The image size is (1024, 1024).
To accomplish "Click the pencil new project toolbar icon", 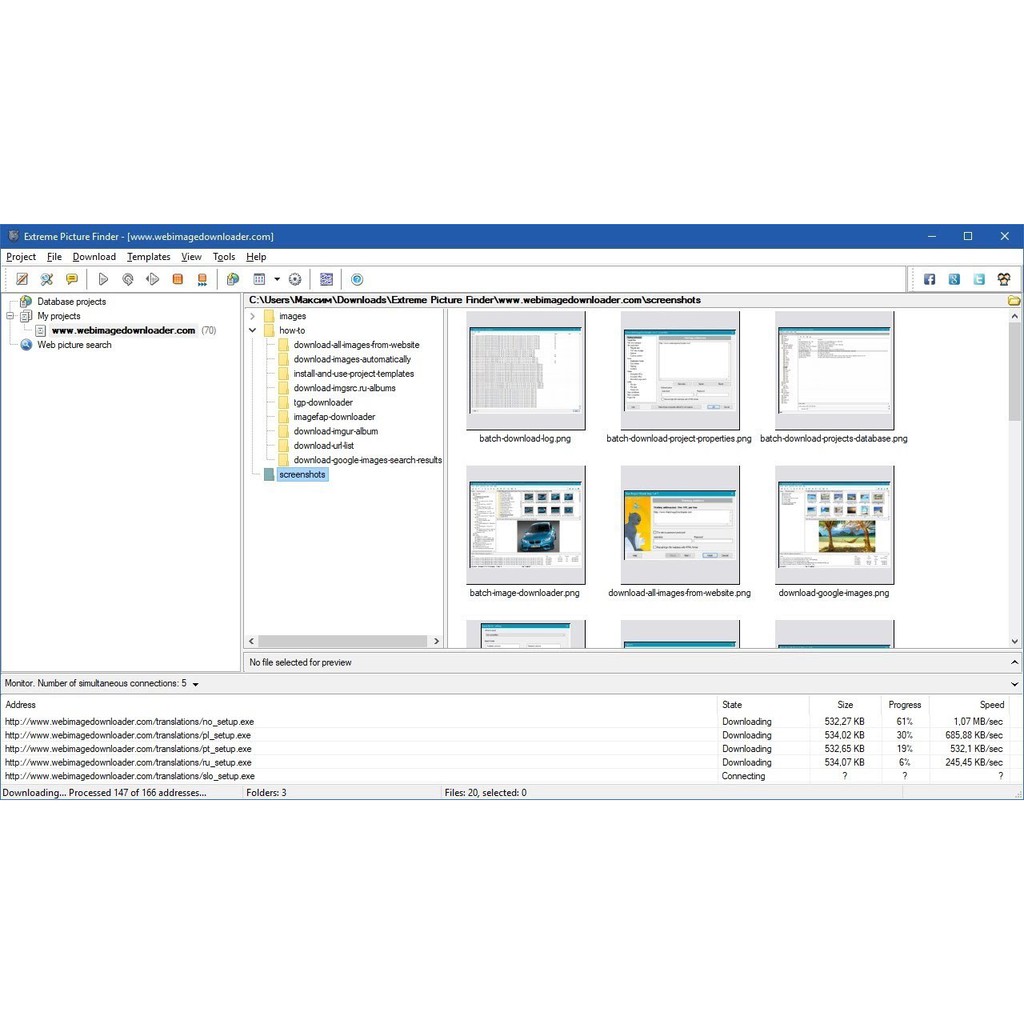I will 22,280.
